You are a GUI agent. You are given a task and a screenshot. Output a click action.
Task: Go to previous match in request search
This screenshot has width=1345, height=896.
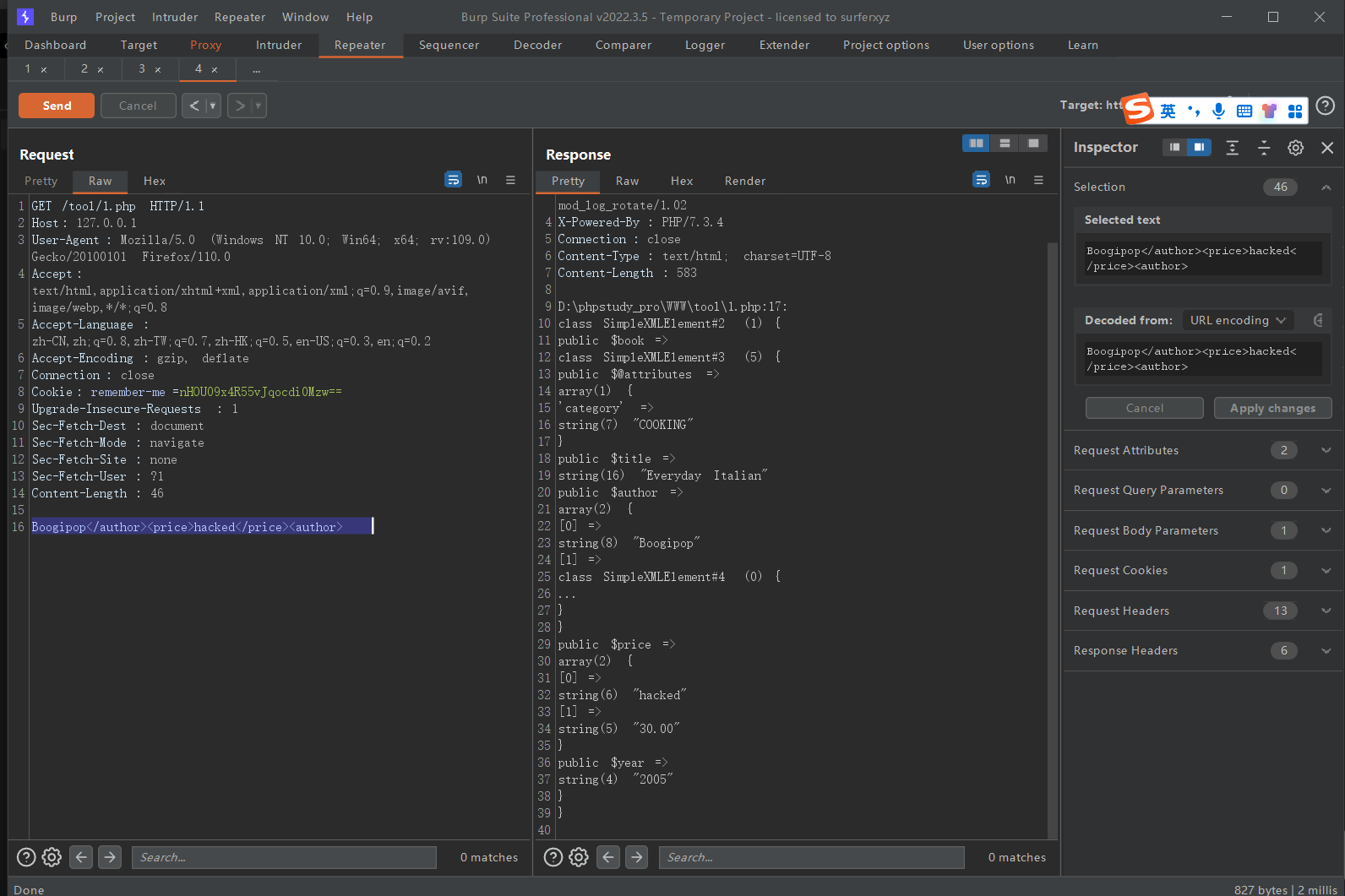click(81, 857)
